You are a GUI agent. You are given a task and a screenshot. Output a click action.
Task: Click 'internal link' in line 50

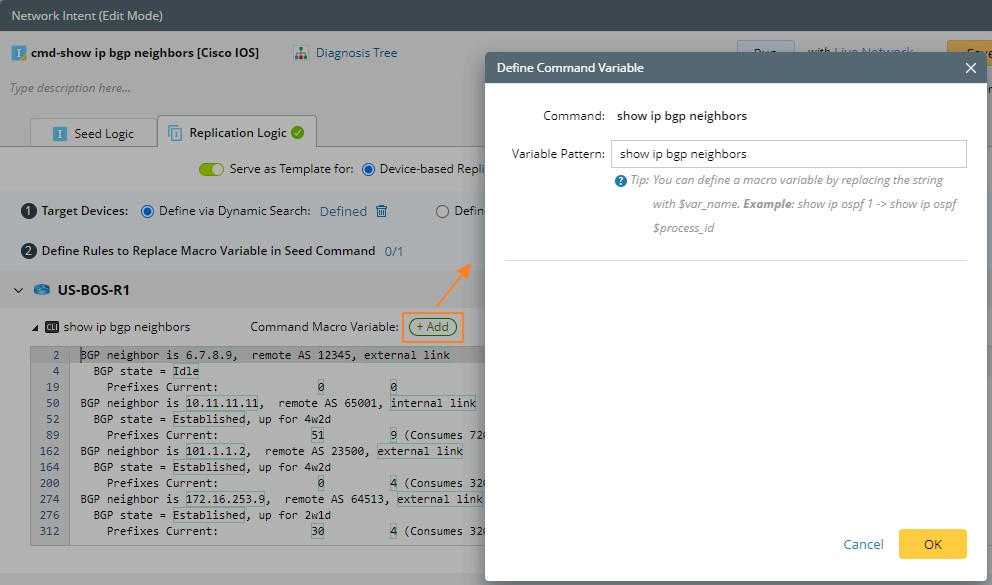[433, 403]
